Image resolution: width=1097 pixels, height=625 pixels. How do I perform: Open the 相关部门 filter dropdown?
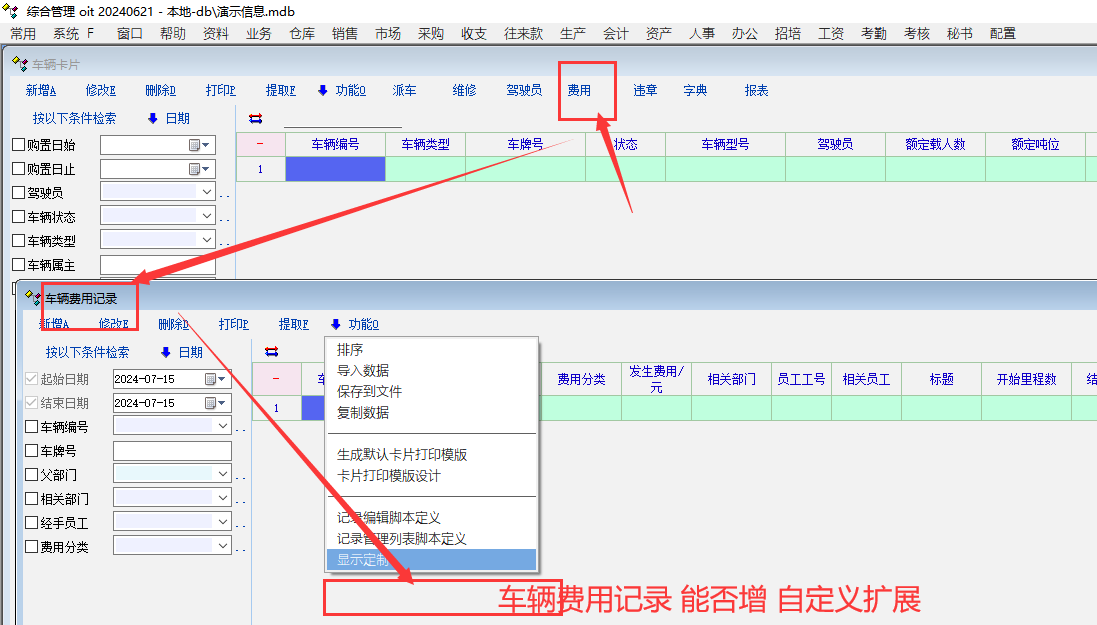(222, 499)
